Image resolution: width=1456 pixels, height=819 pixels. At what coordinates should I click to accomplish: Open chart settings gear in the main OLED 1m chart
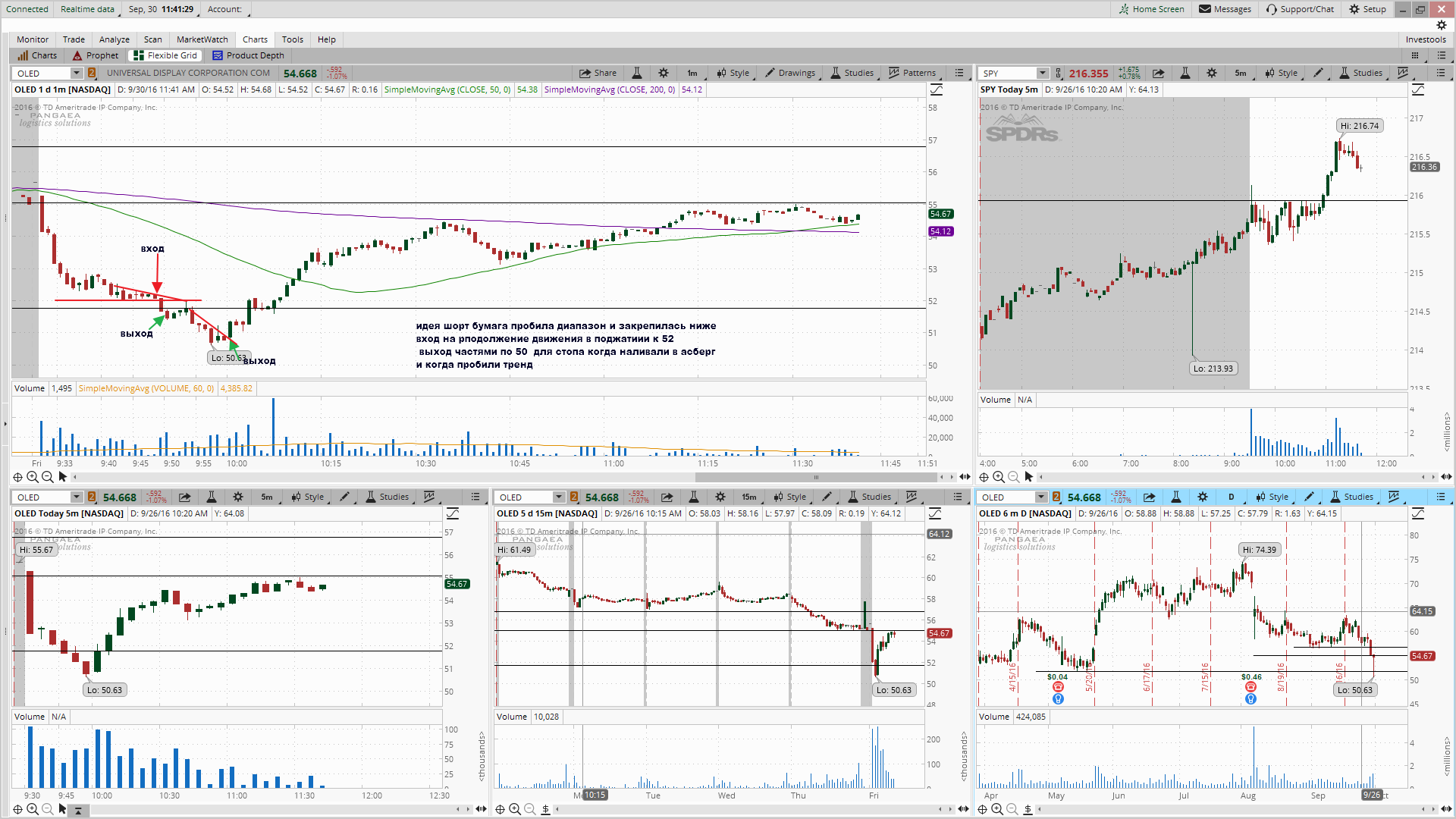(x=664, y=73)
